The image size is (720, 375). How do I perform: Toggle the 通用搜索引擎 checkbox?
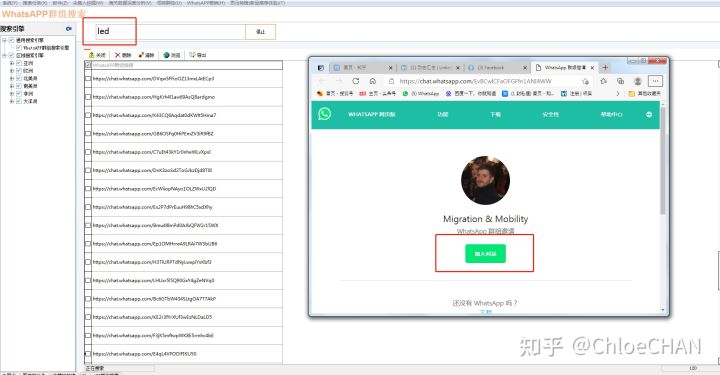(x=11, y=40)
